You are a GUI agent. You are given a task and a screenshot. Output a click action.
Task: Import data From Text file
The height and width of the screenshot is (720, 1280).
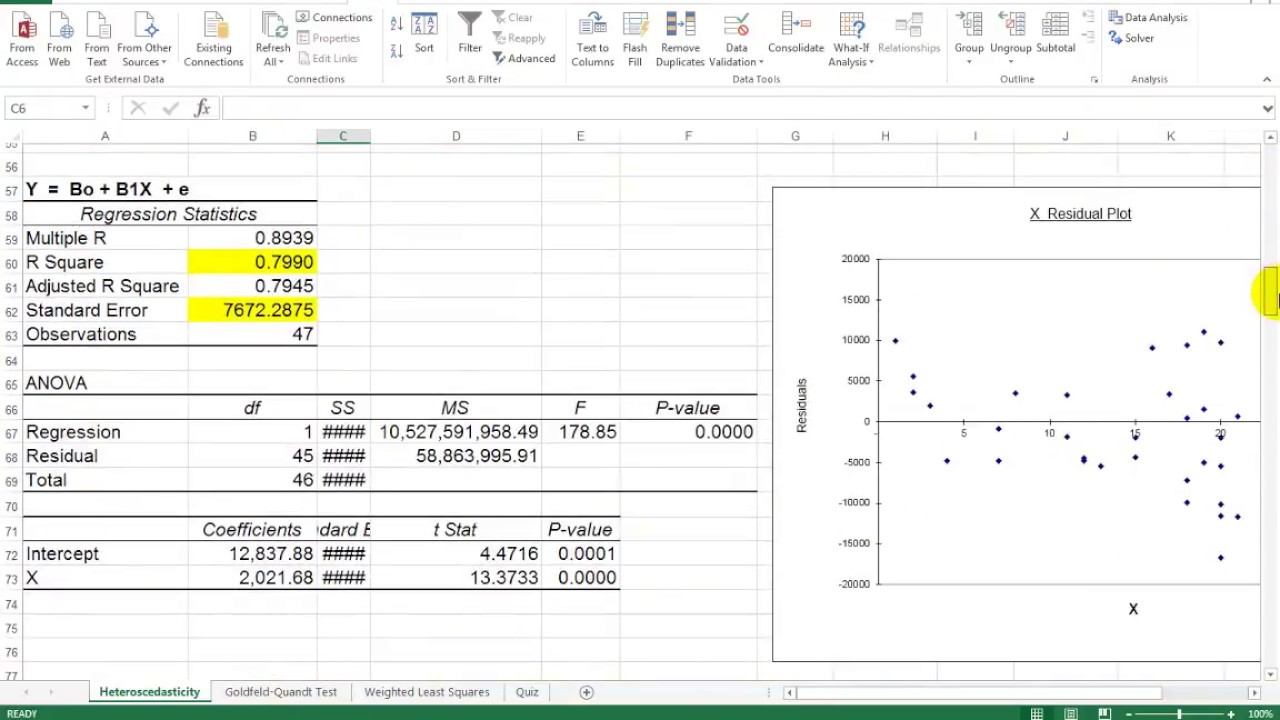point(97,40)
